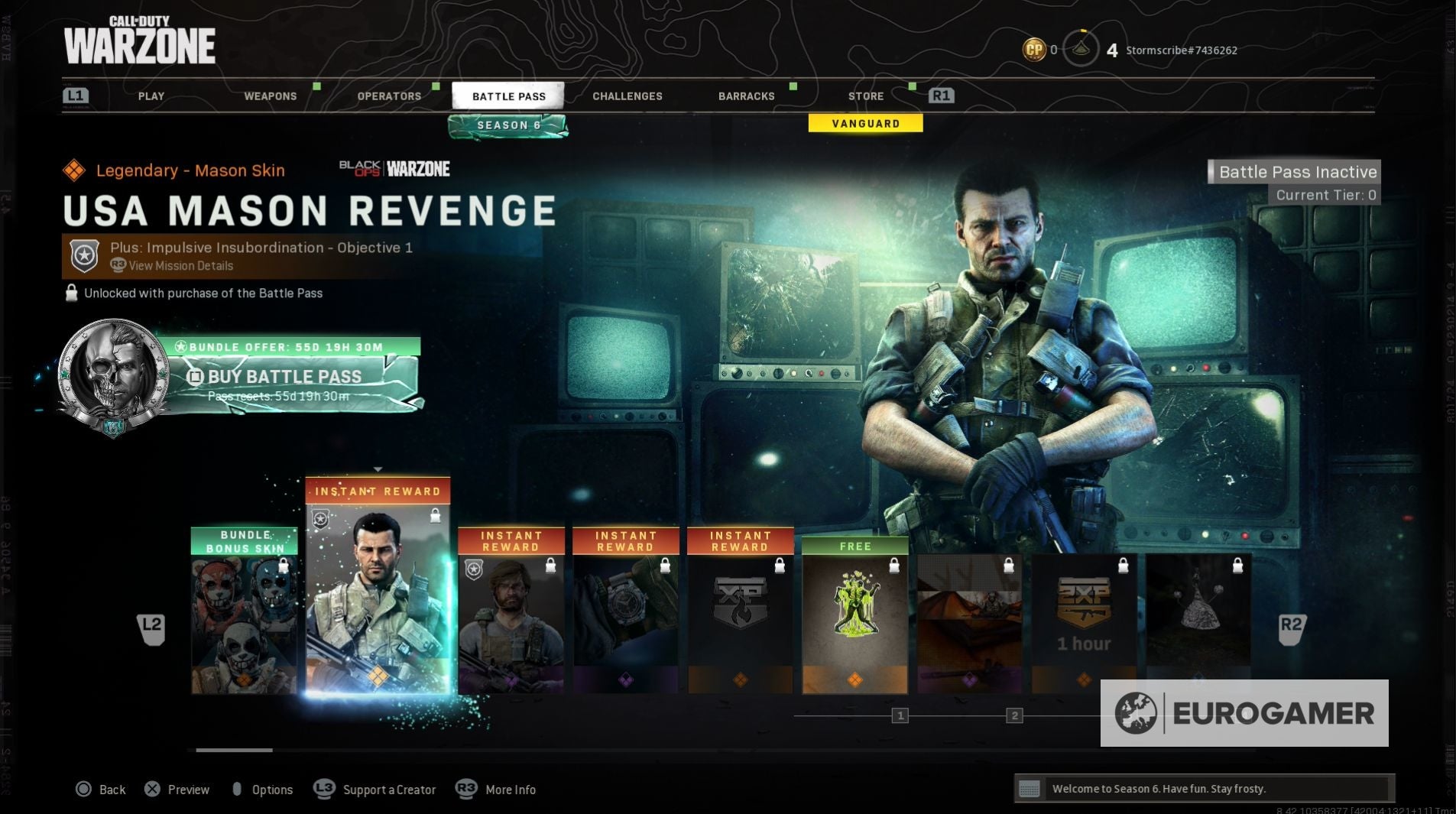Click the Preview cross button prompt
Screen dimensions: 1456x814
(177, 790)
